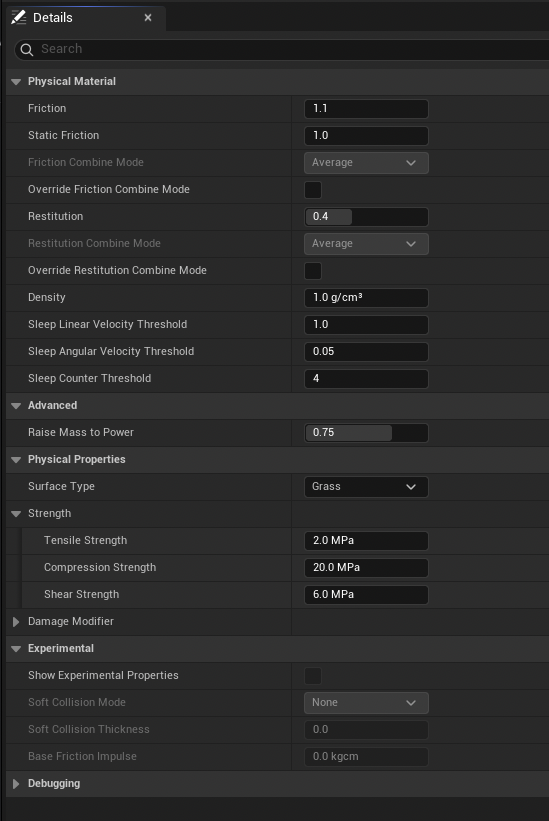Edit Compression Strength value 20.0 MPa

(366, 568)
